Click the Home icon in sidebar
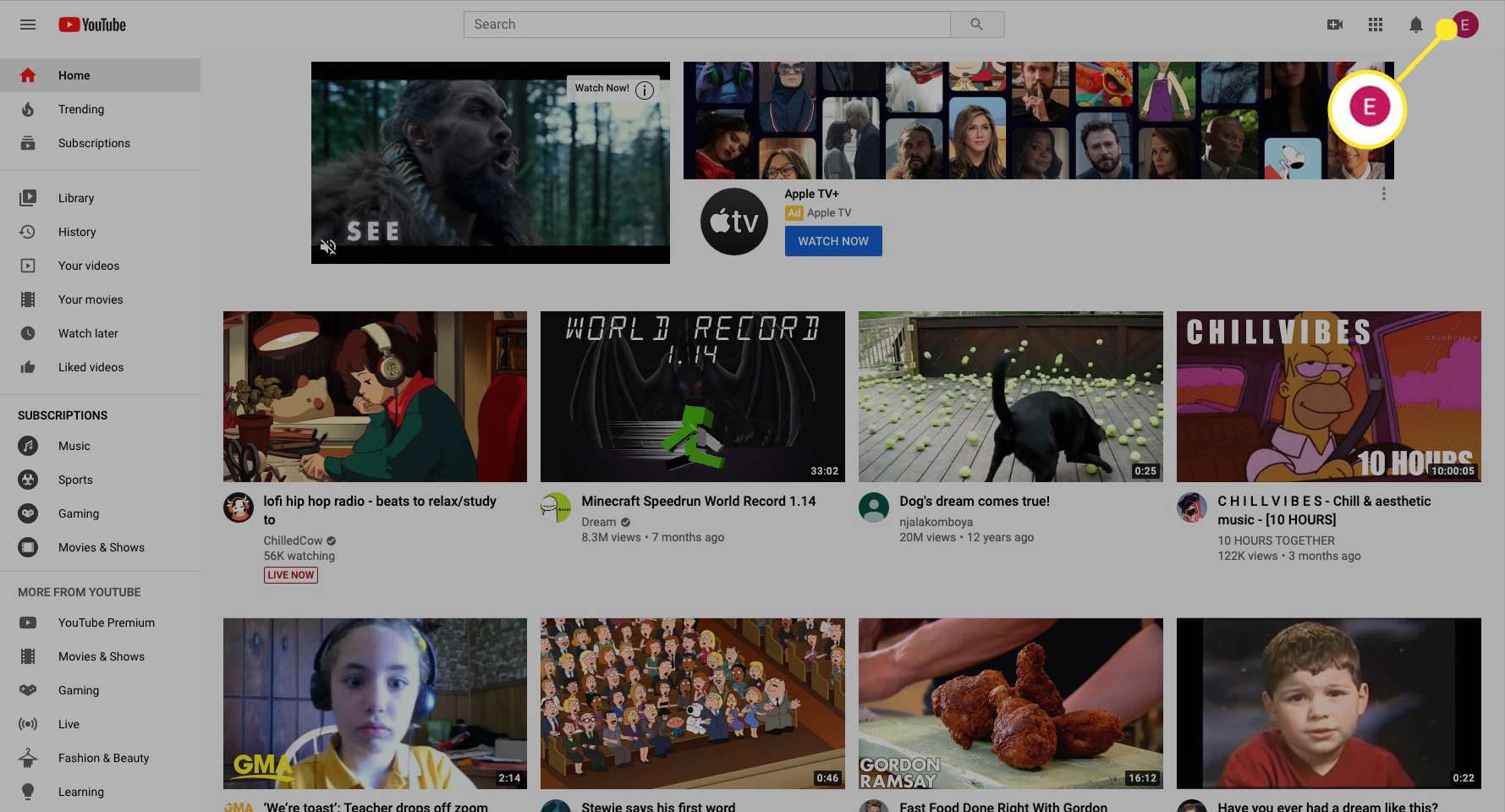The image size is (1505, 812). click(28, 75)
